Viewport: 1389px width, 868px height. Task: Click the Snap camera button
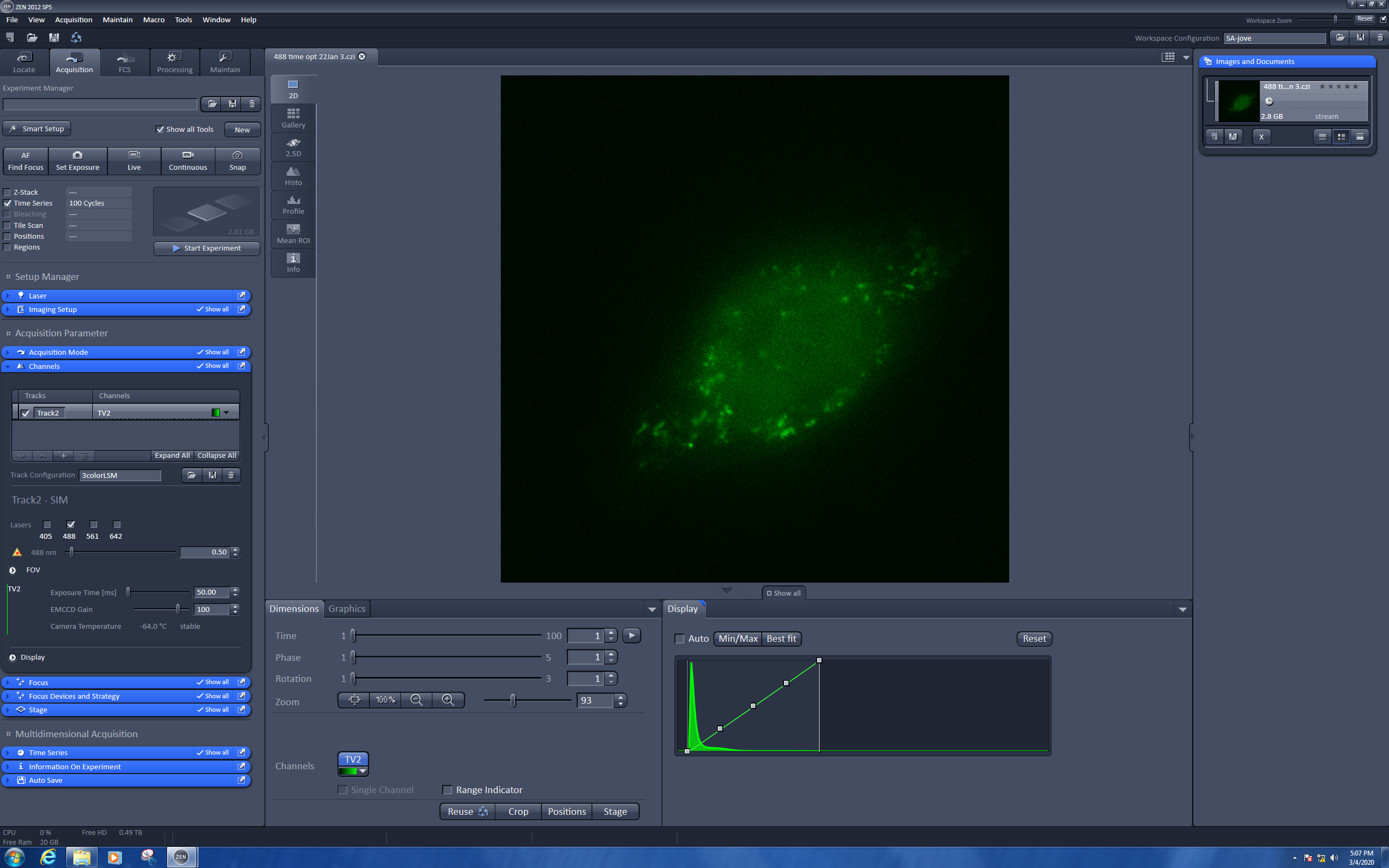[x=237, y=161]
